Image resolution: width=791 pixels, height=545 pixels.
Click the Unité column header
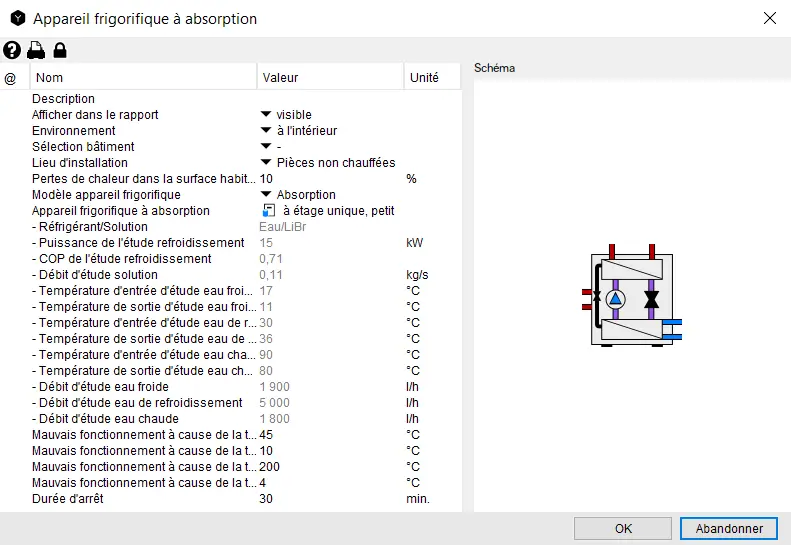tap(424, 78)
